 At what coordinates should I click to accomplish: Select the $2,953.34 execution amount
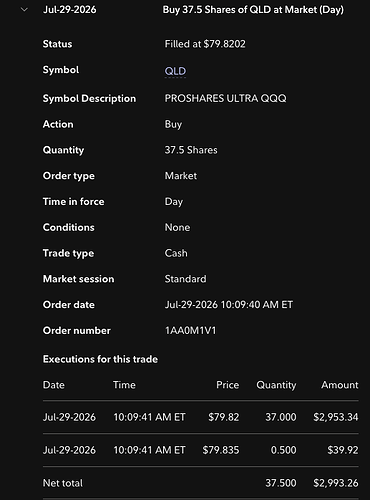[x=336, y=417]
